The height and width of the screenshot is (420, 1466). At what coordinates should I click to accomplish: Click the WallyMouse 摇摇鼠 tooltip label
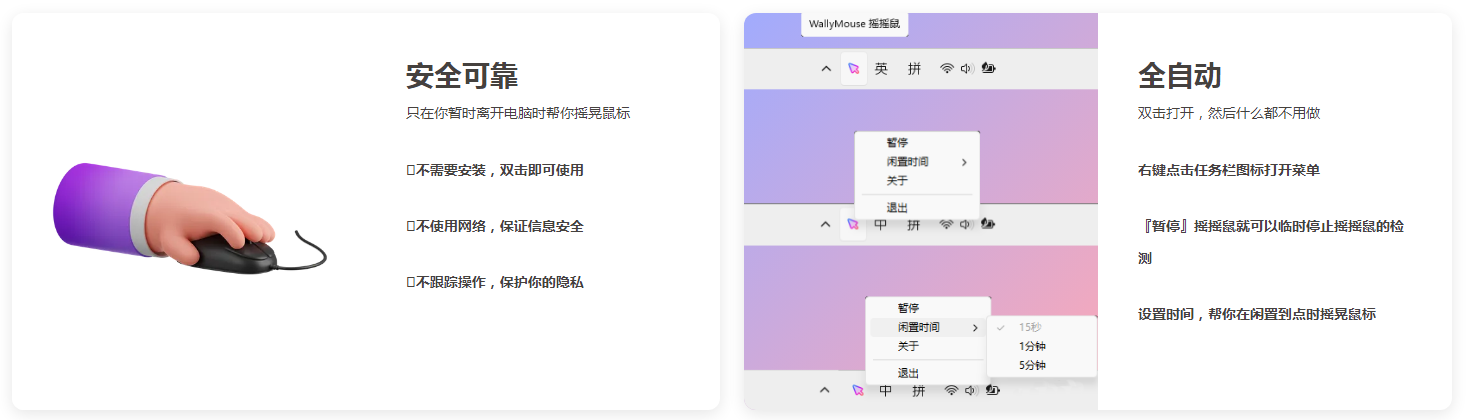click(x=854, y=22)
